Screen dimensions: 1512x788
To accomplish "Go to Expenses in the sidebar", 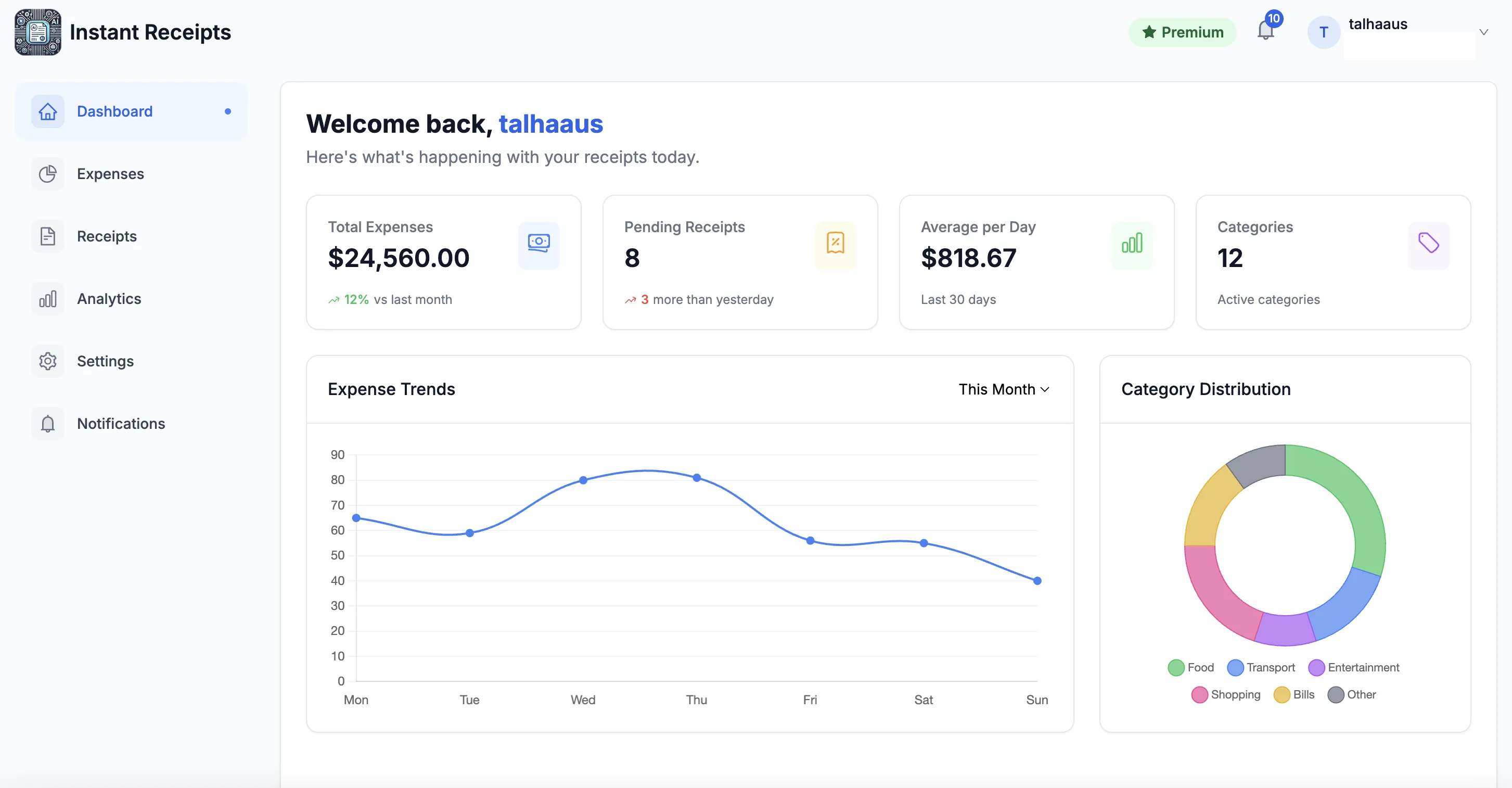I will (x=110, y=174).
